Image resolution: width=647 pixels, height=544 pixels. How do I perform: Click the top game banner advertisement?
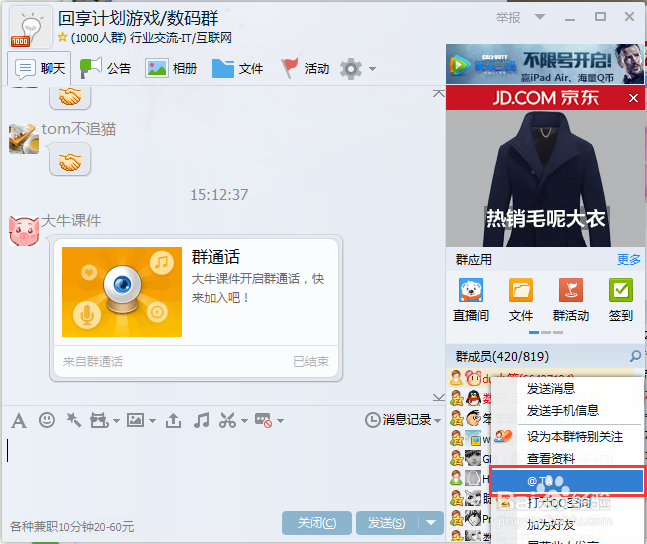pos(545,64)
